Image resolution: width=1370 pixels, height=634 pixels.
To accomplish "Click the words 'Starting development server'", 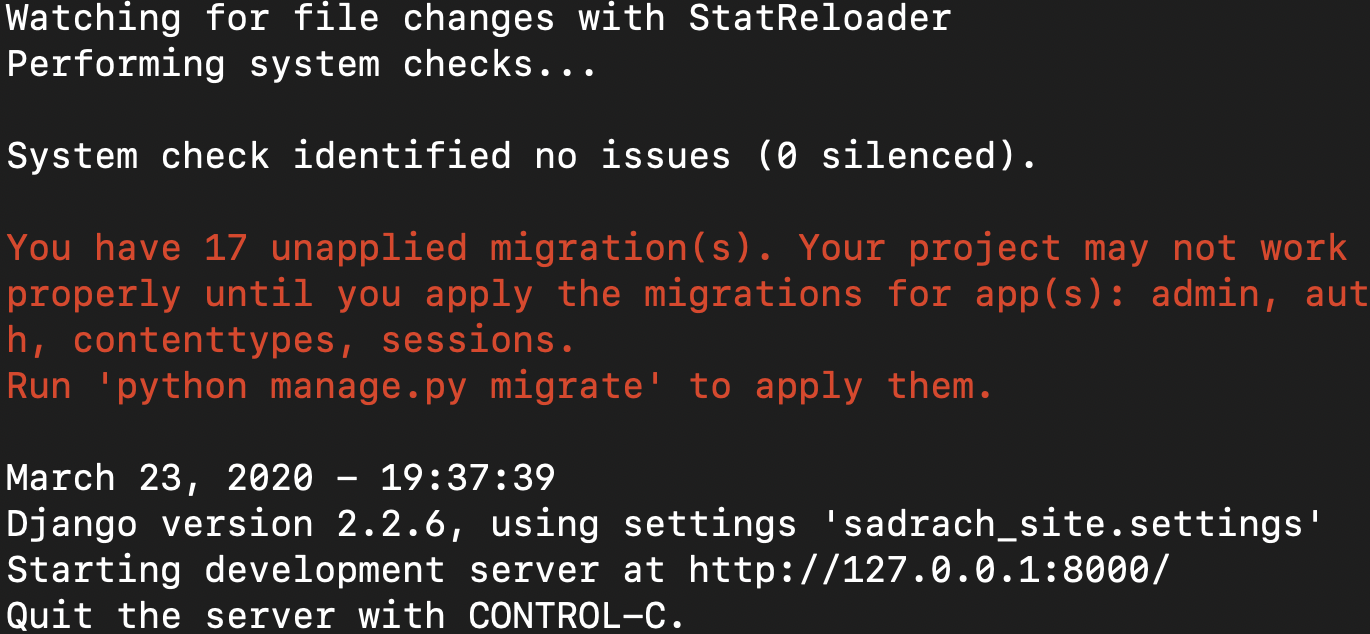I will click(302, 570).
